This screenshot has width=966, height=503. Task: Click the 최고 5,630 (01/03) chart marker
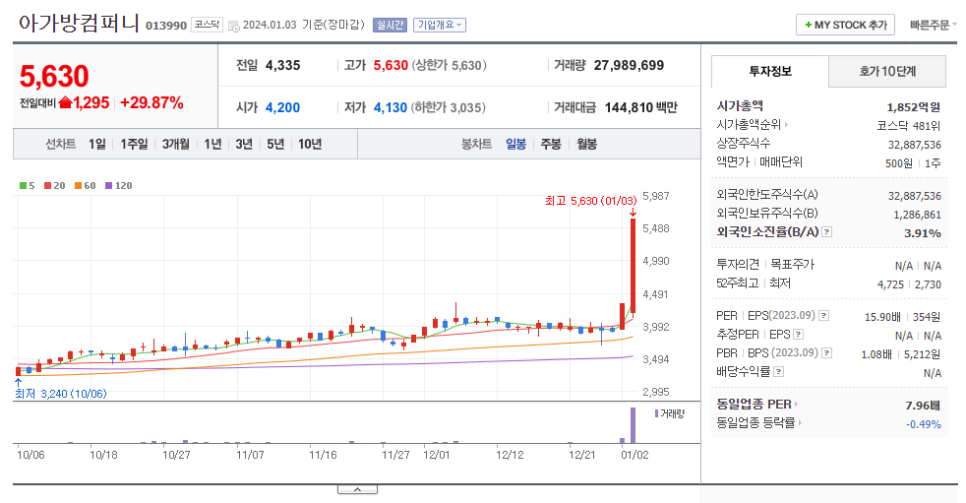click(591, 201)
